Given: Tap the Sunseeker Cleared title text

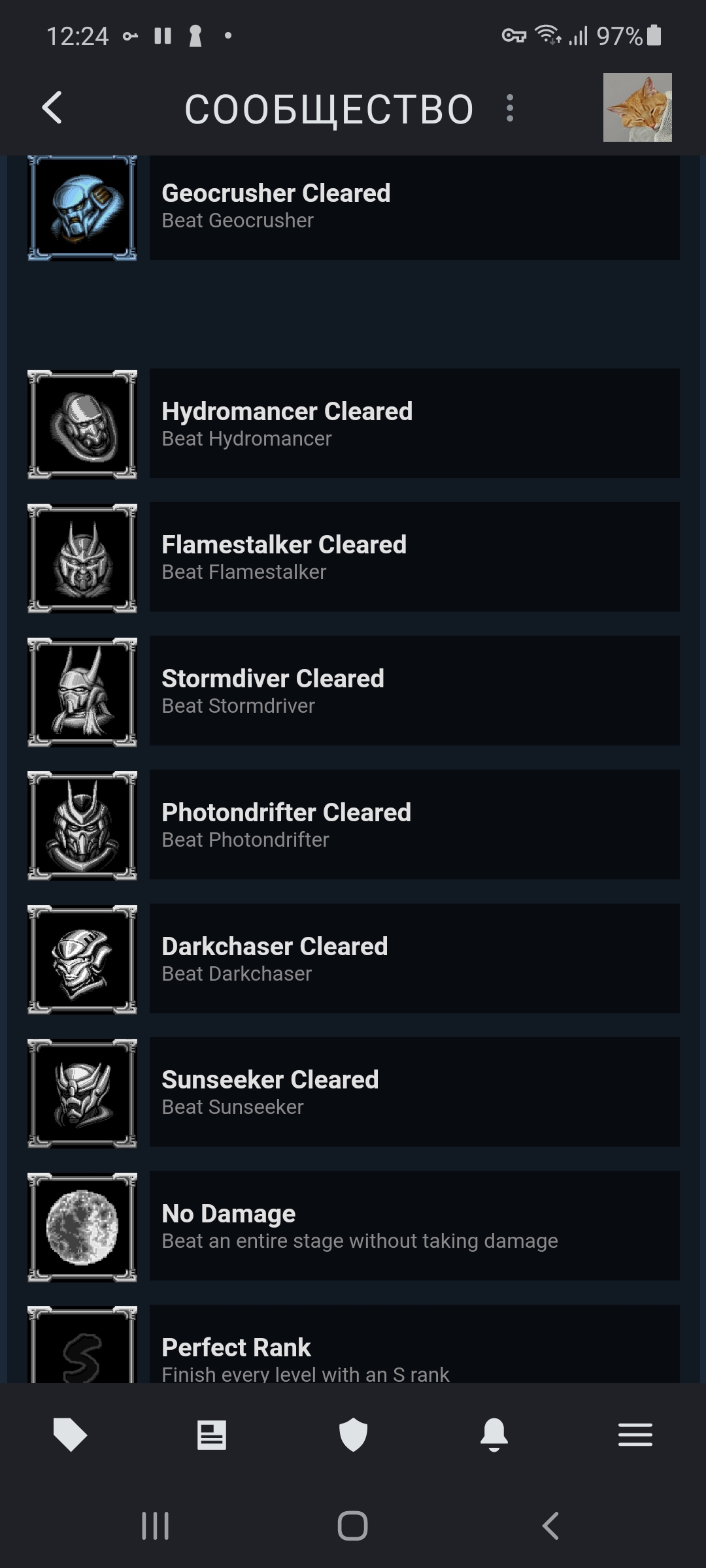Looking at the screenshot, I should pyautogui.click(x=270, y=1080).
